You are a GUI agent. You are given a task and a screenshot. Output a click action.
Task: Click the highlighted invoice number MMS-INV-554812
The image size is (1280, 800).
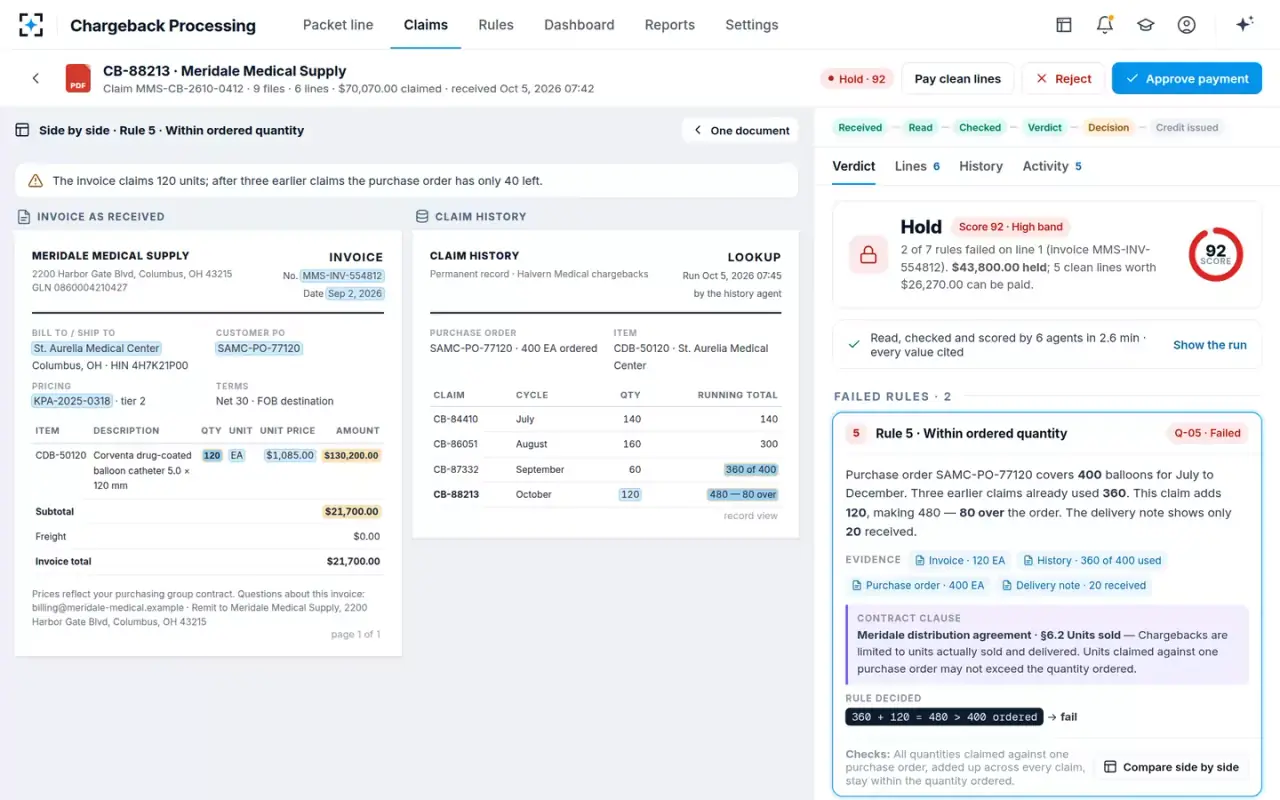click(x=342, y=276)
